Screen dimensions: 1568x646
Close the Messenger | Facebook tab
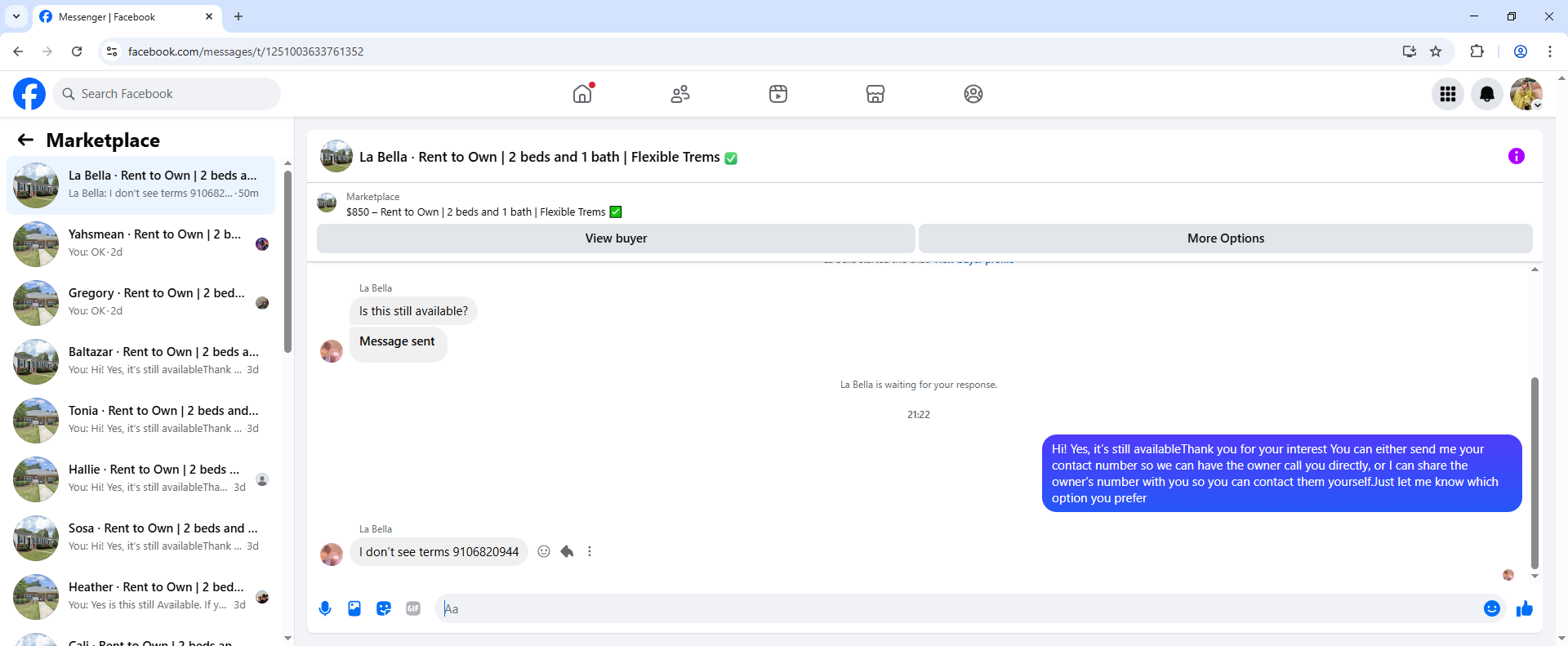tap(209, 16)
